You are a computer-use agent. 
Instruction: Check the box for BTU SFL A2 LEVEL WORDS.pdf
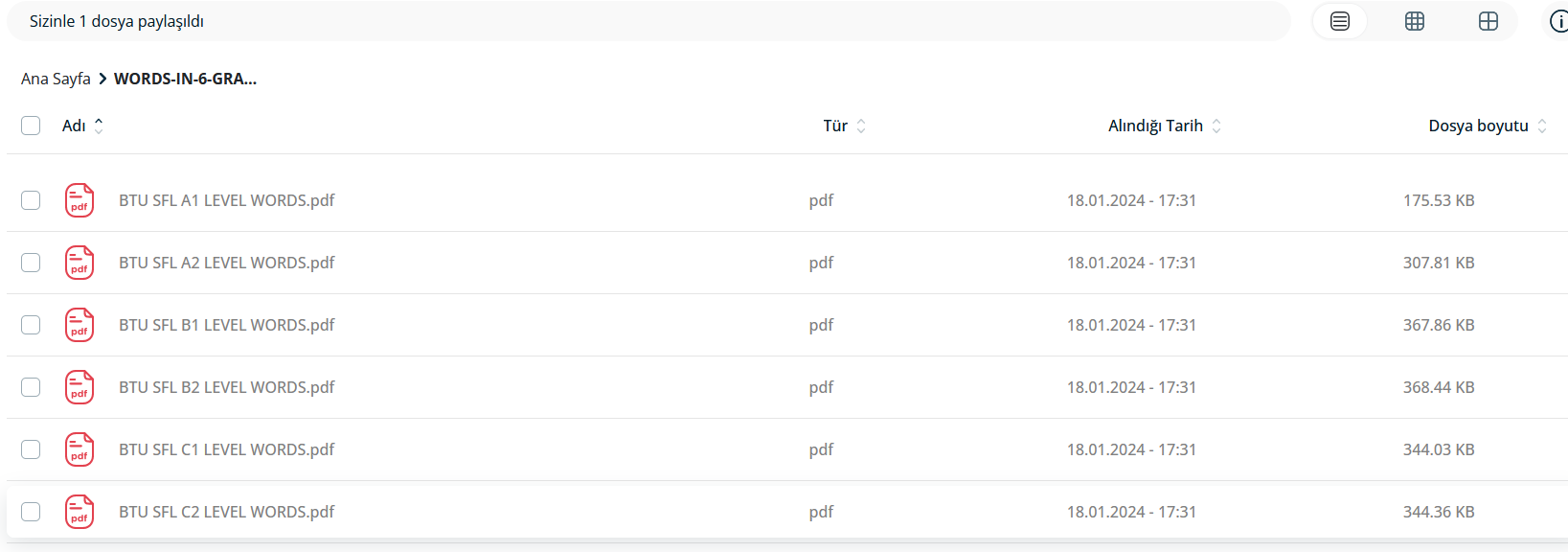31,263
